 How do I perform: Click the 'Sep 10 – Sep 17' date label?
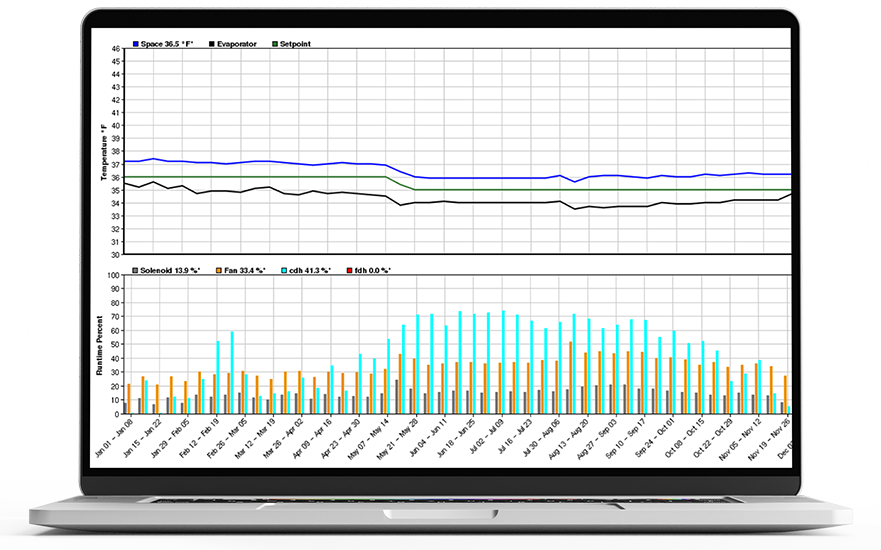pos(626,438)
